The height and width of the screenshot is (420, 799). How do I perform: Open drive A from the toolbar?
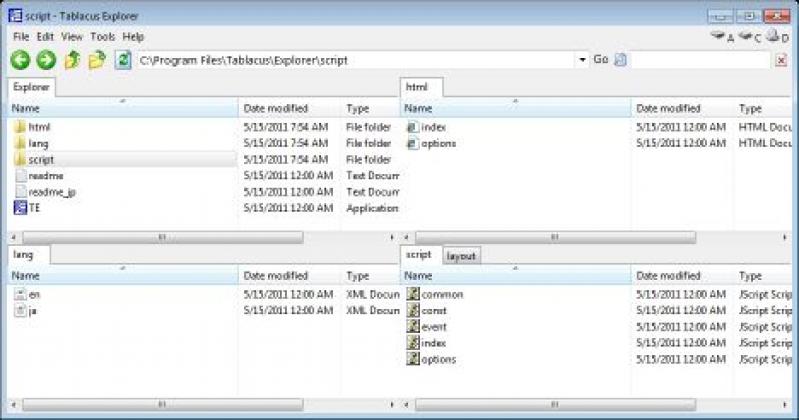722,37
